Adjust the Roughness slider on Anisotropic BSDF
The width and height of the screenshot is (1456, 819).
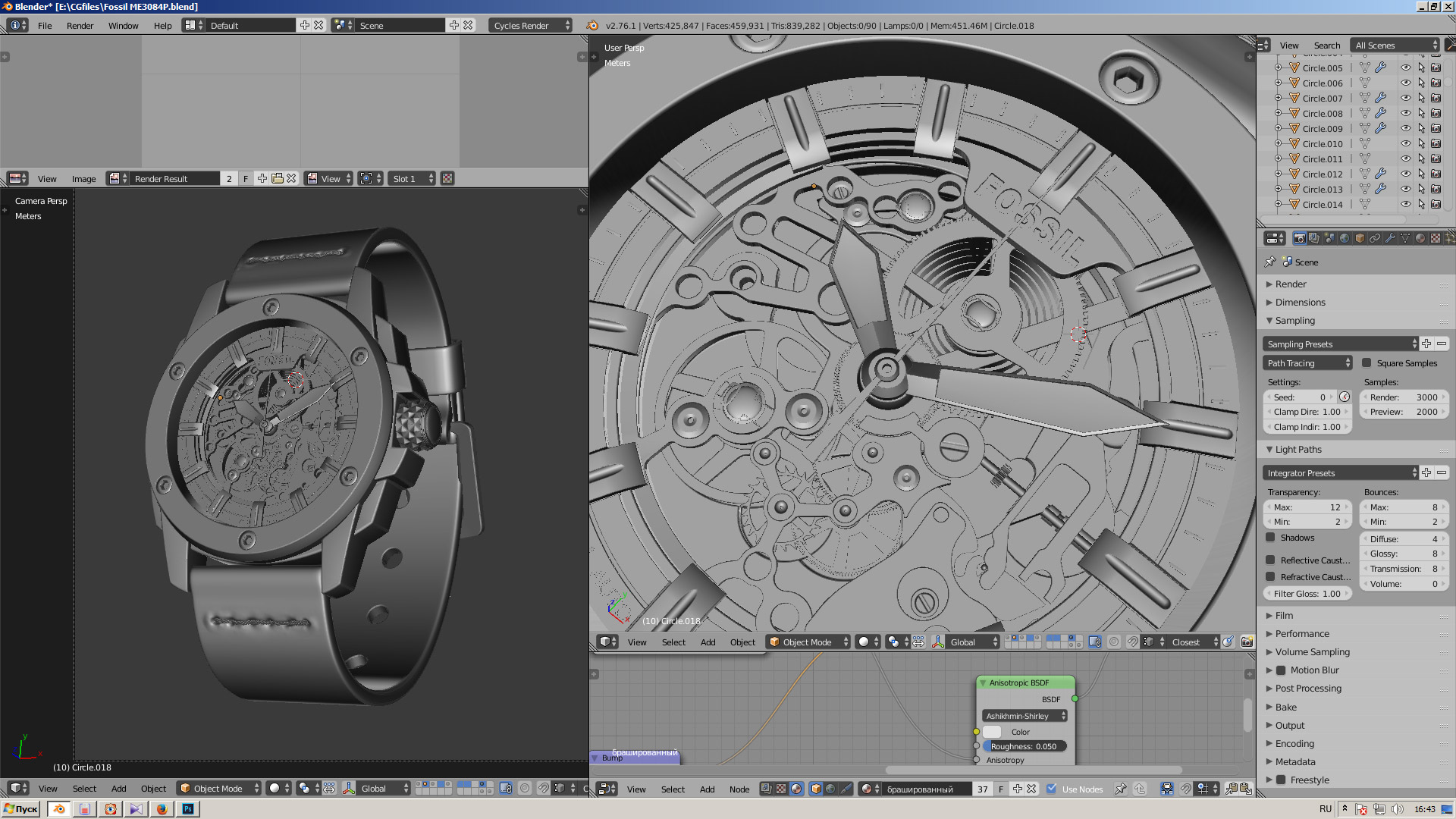click(x=1024, y=746)
